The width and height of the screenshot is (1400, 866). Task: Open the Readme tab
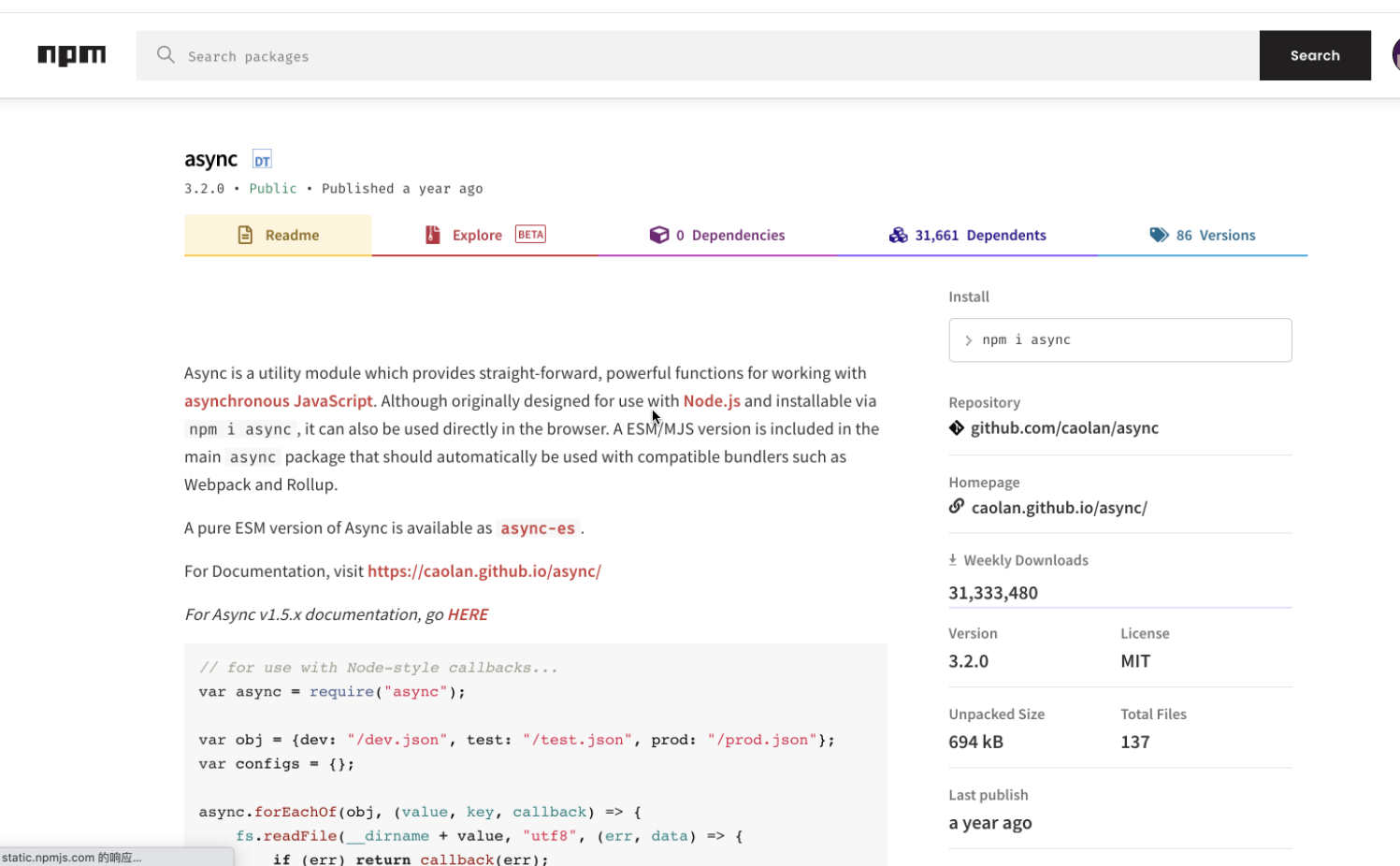(278, 235)
